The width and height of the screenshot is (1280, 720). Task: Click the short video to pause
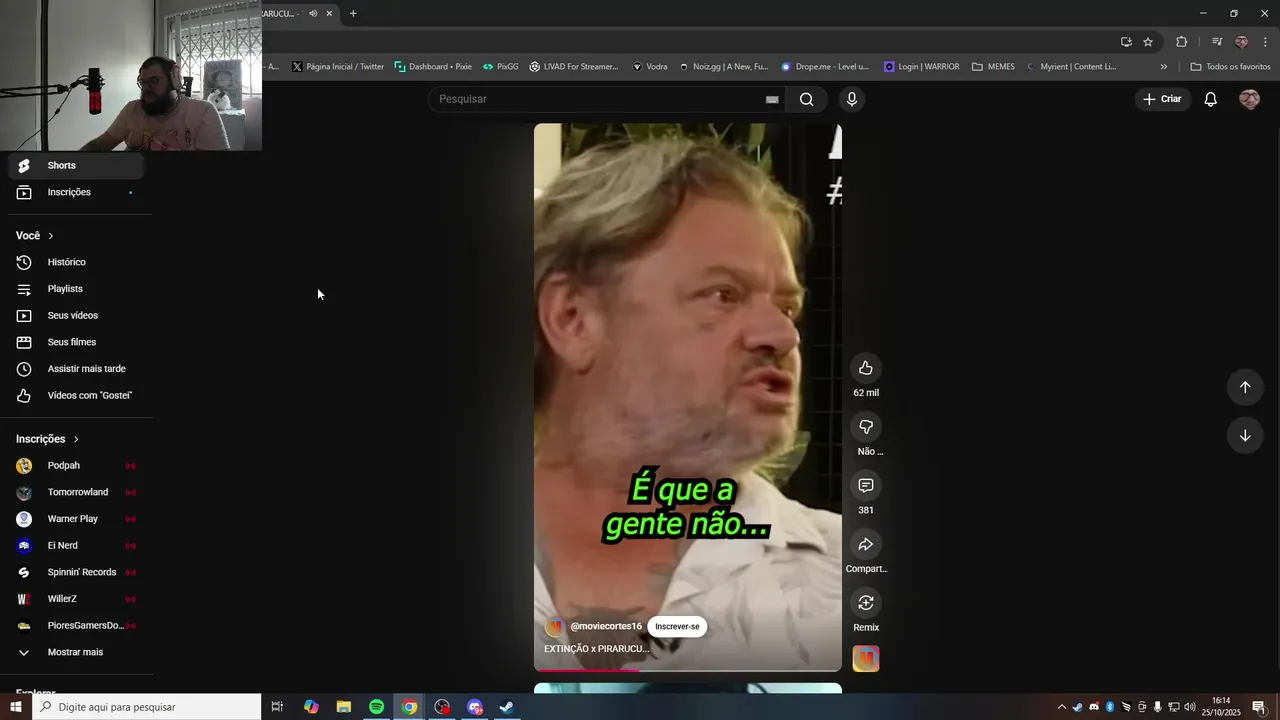click(x=688, y=397)
